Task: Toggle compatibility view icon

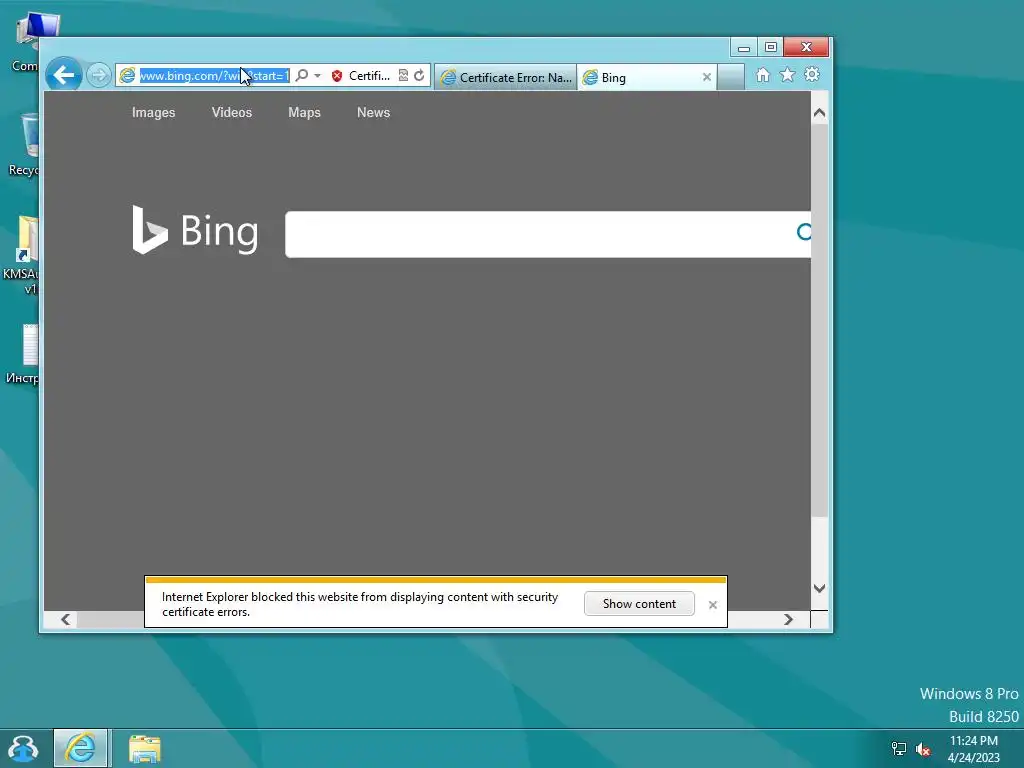Action: (x=403, y=76)
